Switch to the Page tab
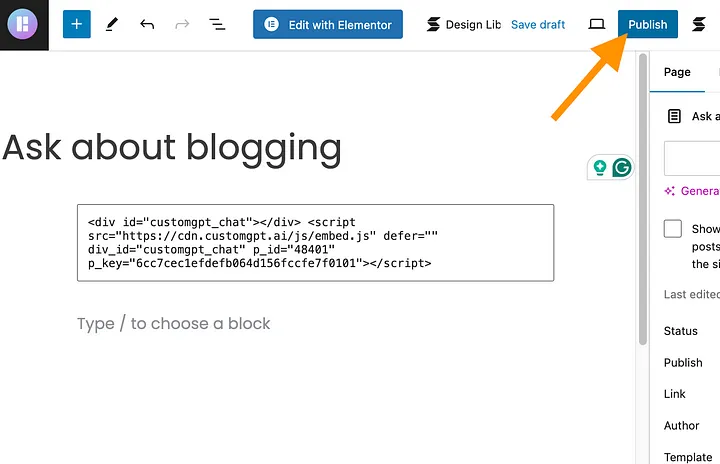This screenshot has width=720, height=464. click(677, 72)
